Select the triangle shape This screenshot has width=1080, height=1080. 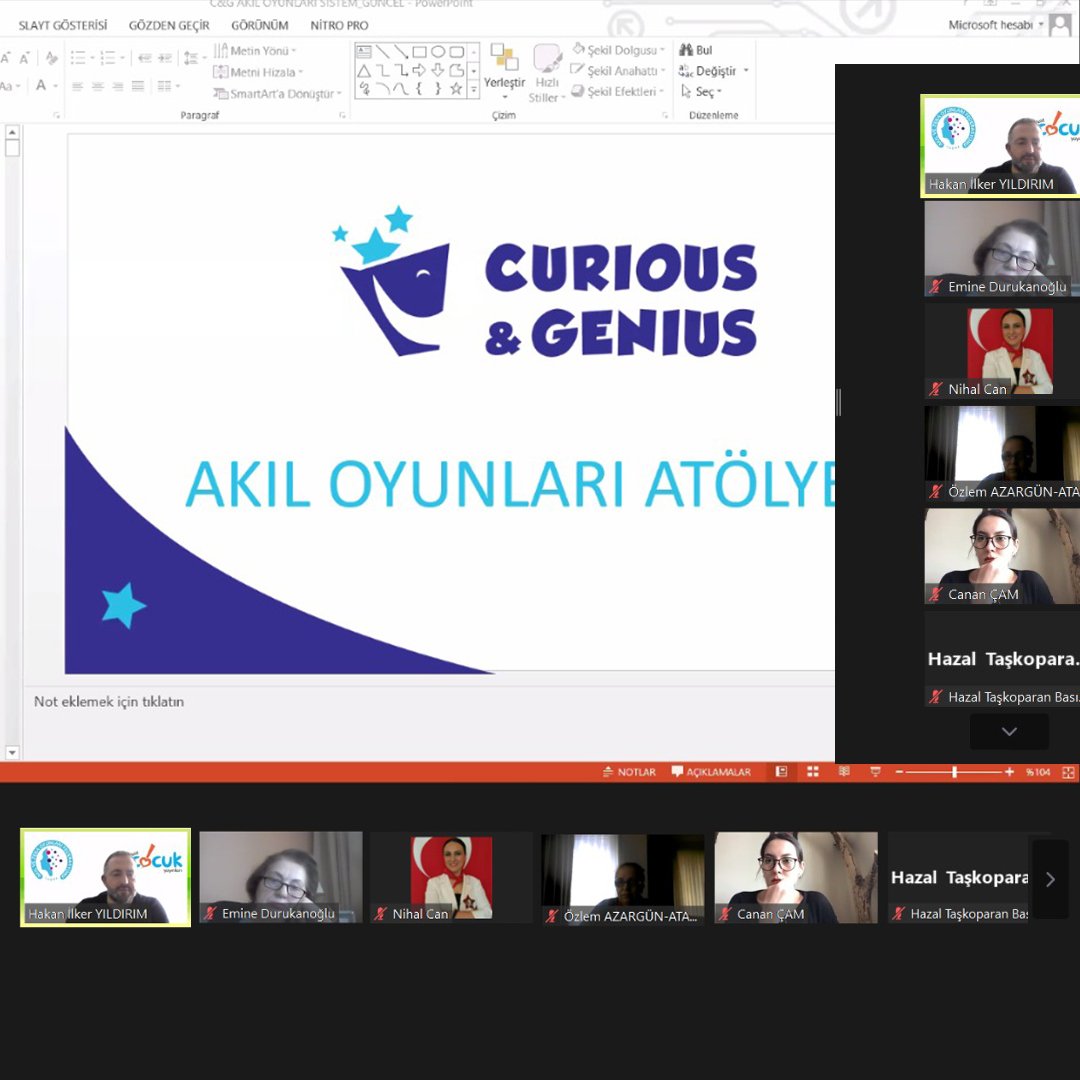(364, 70)
